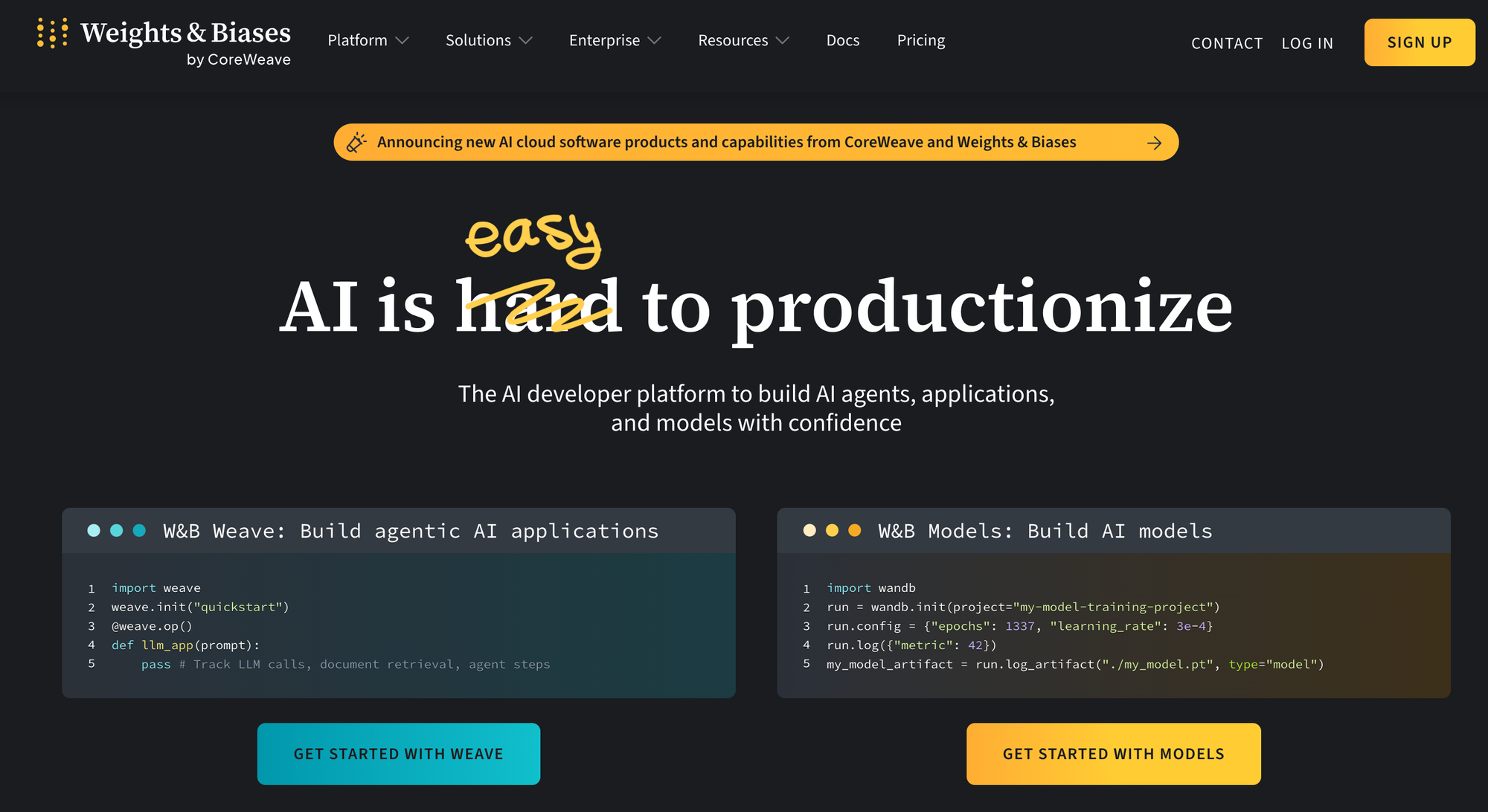Screen dimensions: 1488x812
Task: Expand the Solutions chevron arrow
Action: click(526, 41)
